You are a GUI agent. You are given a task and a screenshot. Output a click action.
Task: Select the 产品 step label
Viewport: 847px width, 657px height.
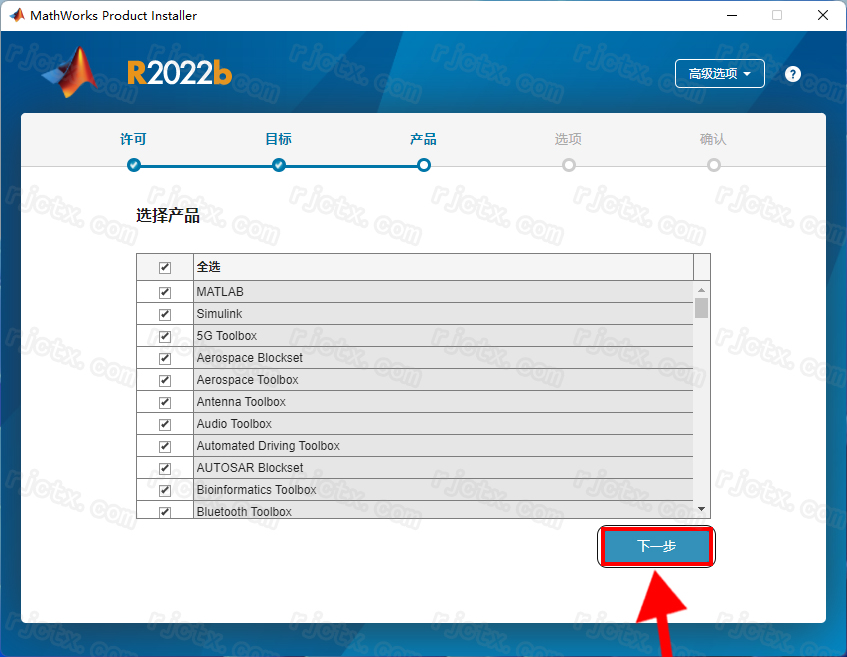click(x=423, y=139)
